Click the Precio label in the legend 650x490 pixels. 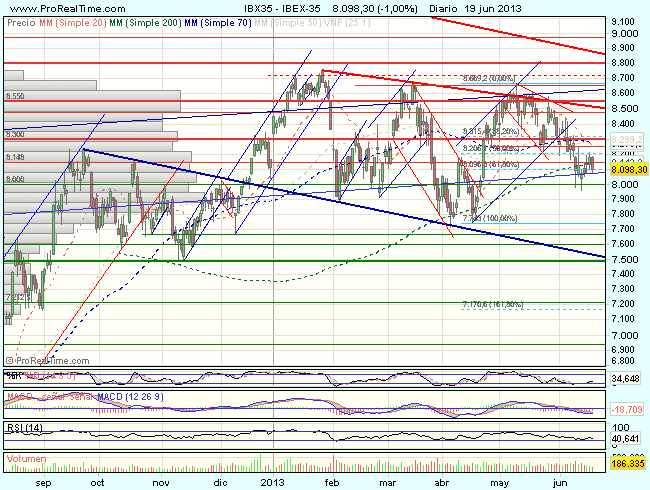pyautogui.click(x=18, y=22)
